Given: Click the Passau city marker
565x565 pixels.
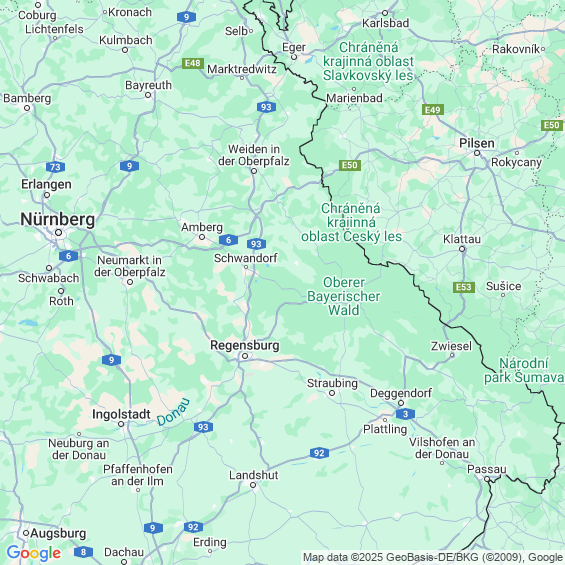Looking at the screenshot, I should (487, 479).
